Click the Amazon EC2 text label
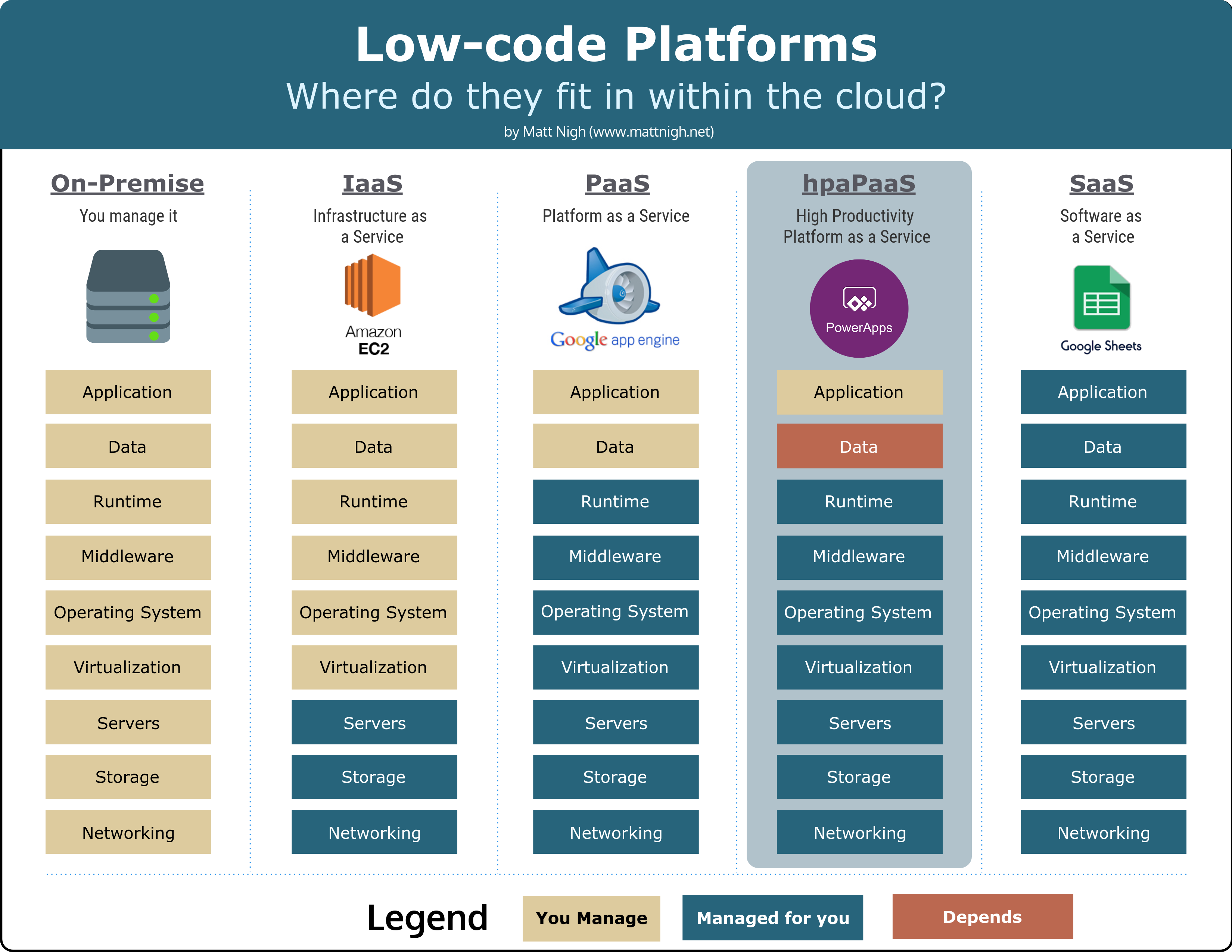 click(x=373, y=340)
